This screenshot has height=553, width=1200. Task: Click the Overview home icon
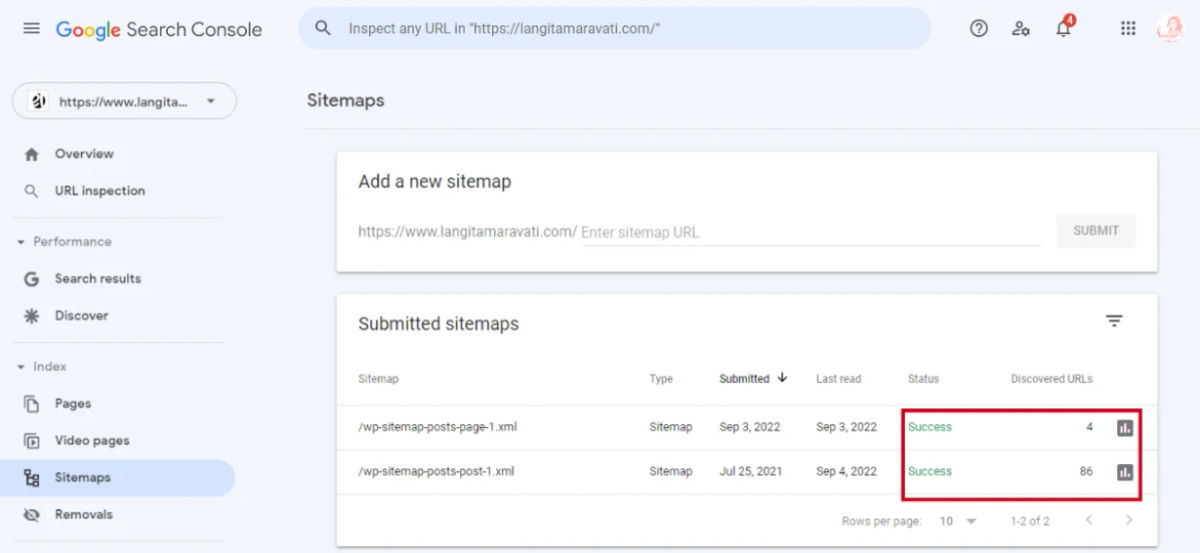tap(31, 154)
